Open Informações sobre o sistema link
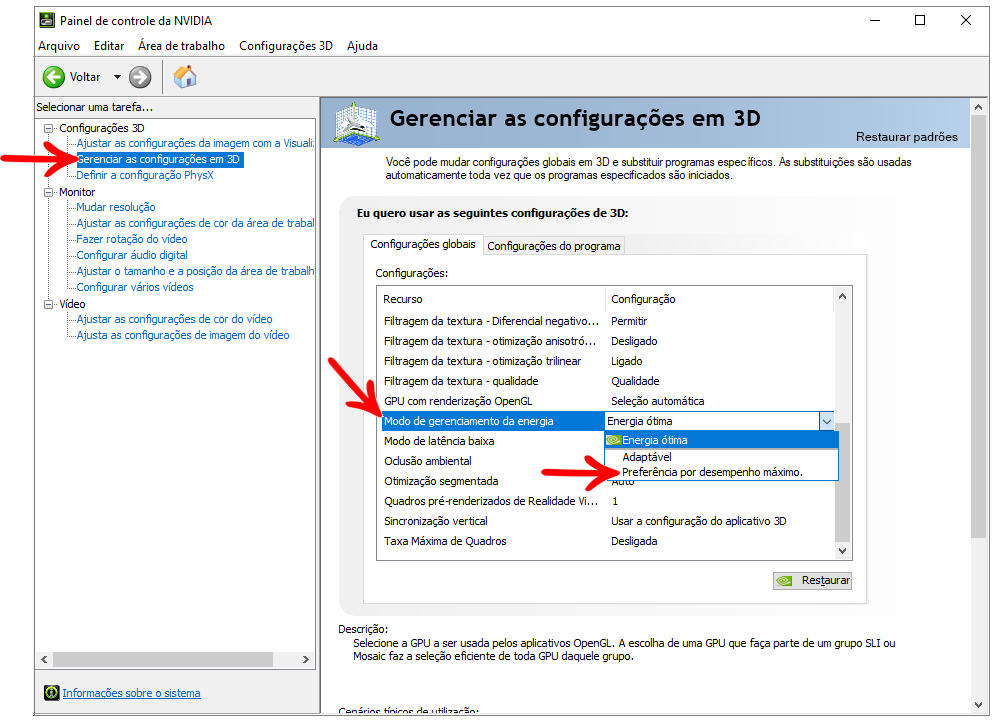Screen dimensions: 993x726 (x=131, y=693)
